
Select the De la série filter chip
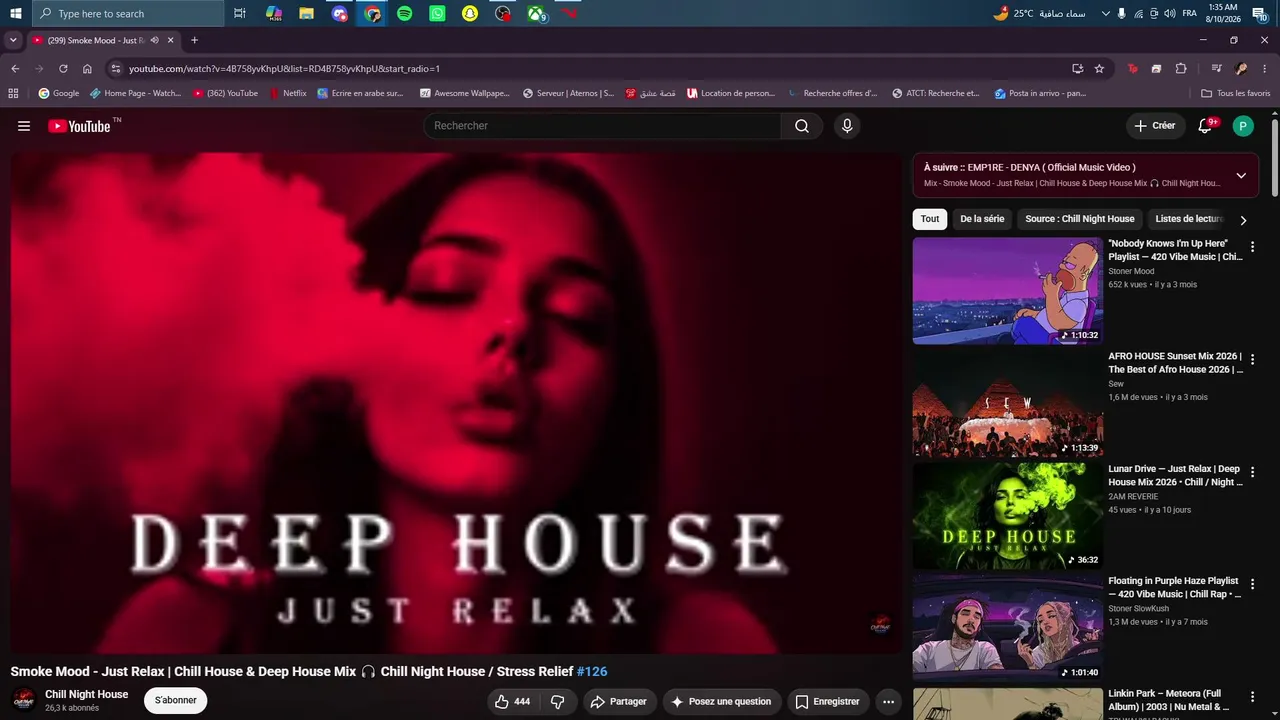tap(982, 219)
